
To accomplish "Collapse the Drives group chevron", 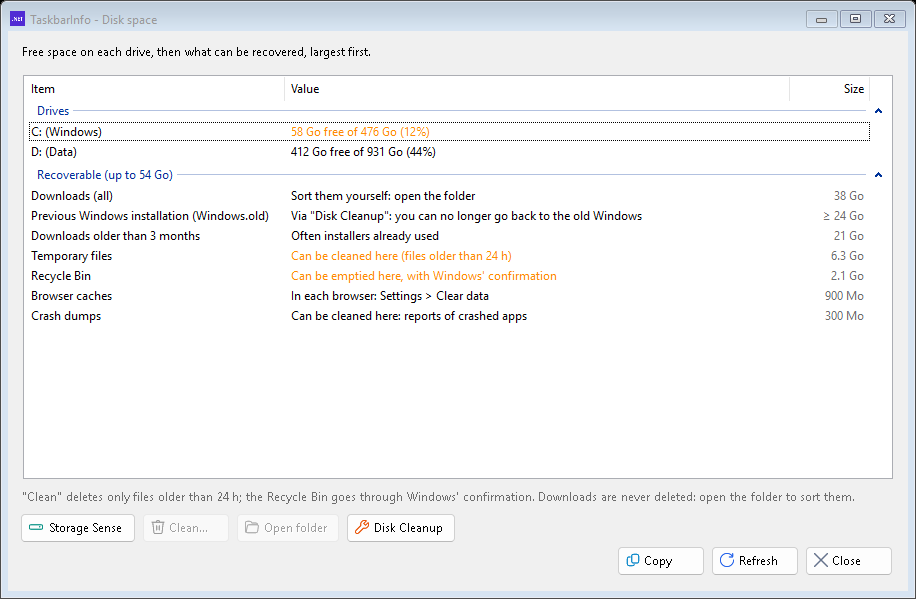I will (x=878, y=111).
